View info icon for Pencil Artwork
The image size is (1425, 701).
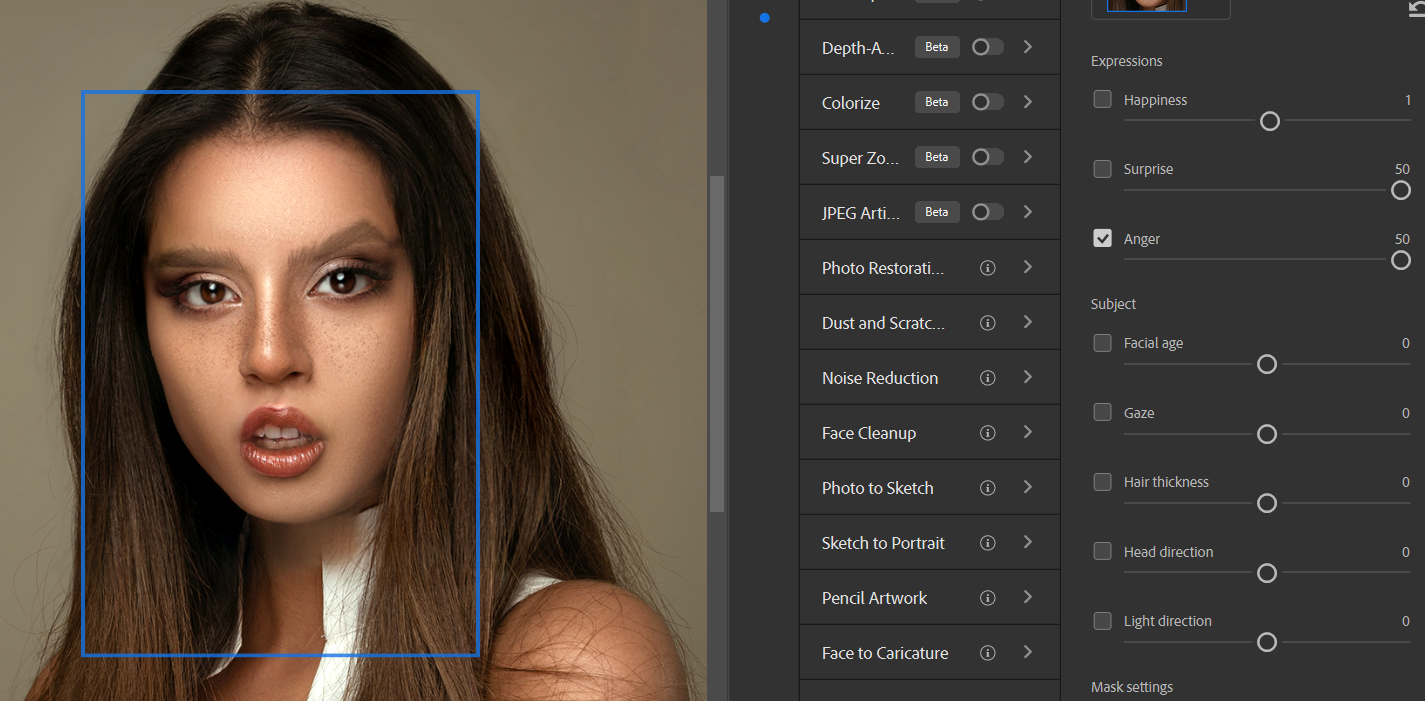(x=988, y=598)
